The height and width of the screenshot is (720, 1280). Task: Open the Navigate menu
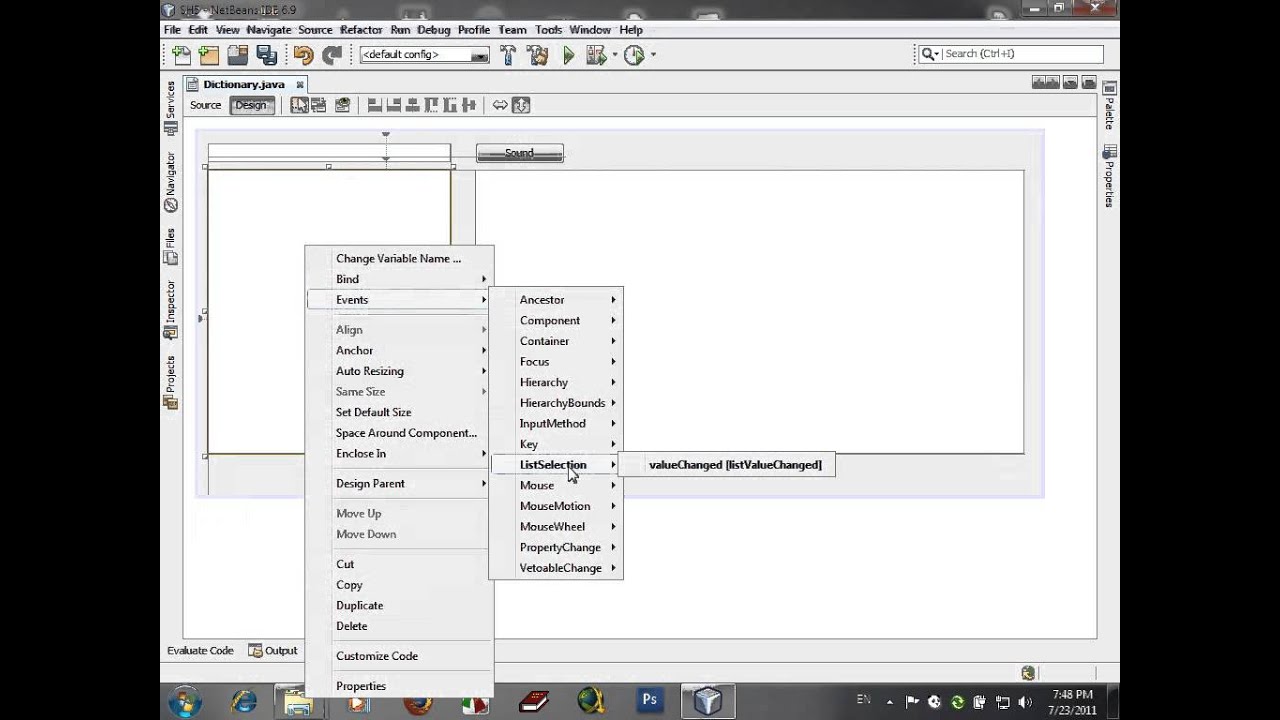point(268,30)
